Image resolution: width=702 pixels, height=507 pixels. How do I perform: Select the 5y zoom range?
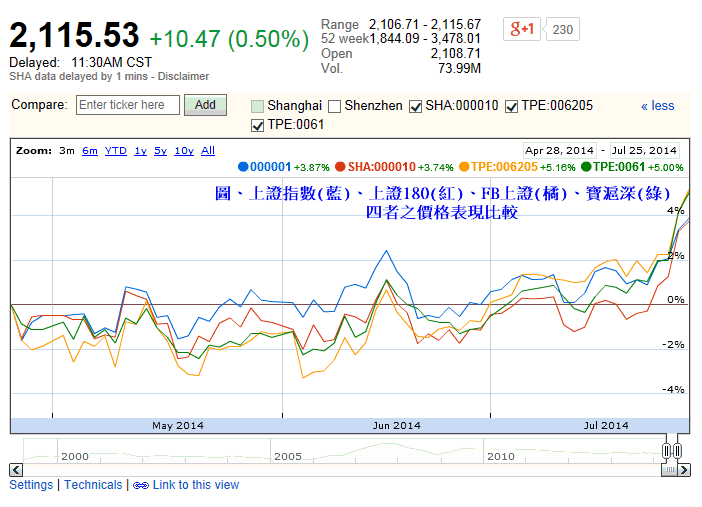[x=160, y=150]
